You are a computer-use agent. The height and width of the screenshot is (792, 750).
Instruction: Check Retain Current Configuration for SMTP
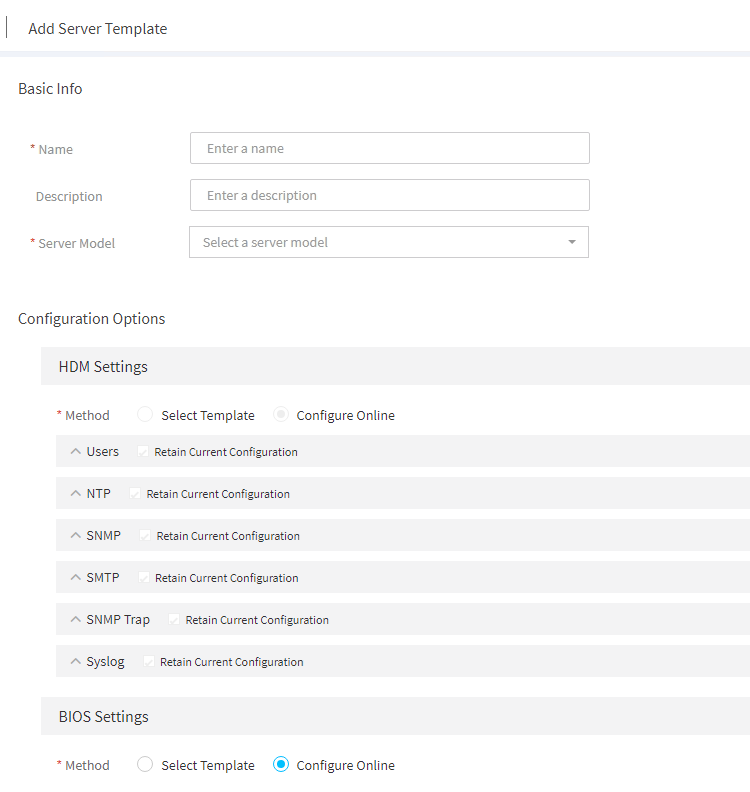pos(143,577)
